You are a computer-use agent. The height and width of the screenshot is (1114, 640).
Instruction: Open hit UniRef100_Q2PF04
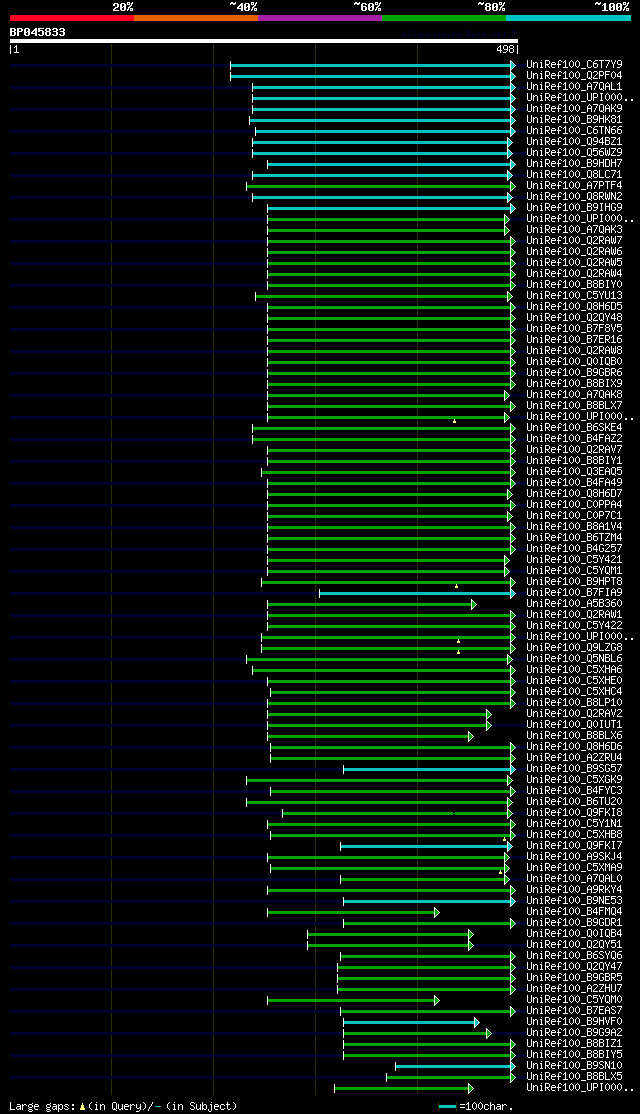point(575,75)
